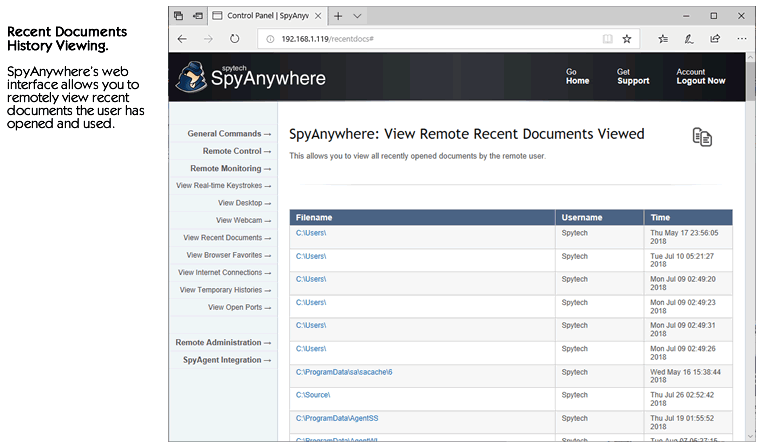Open View Recent Documents link
This screenshot has height=445, width=761.
pyautogui.click(x=227, y=238)
